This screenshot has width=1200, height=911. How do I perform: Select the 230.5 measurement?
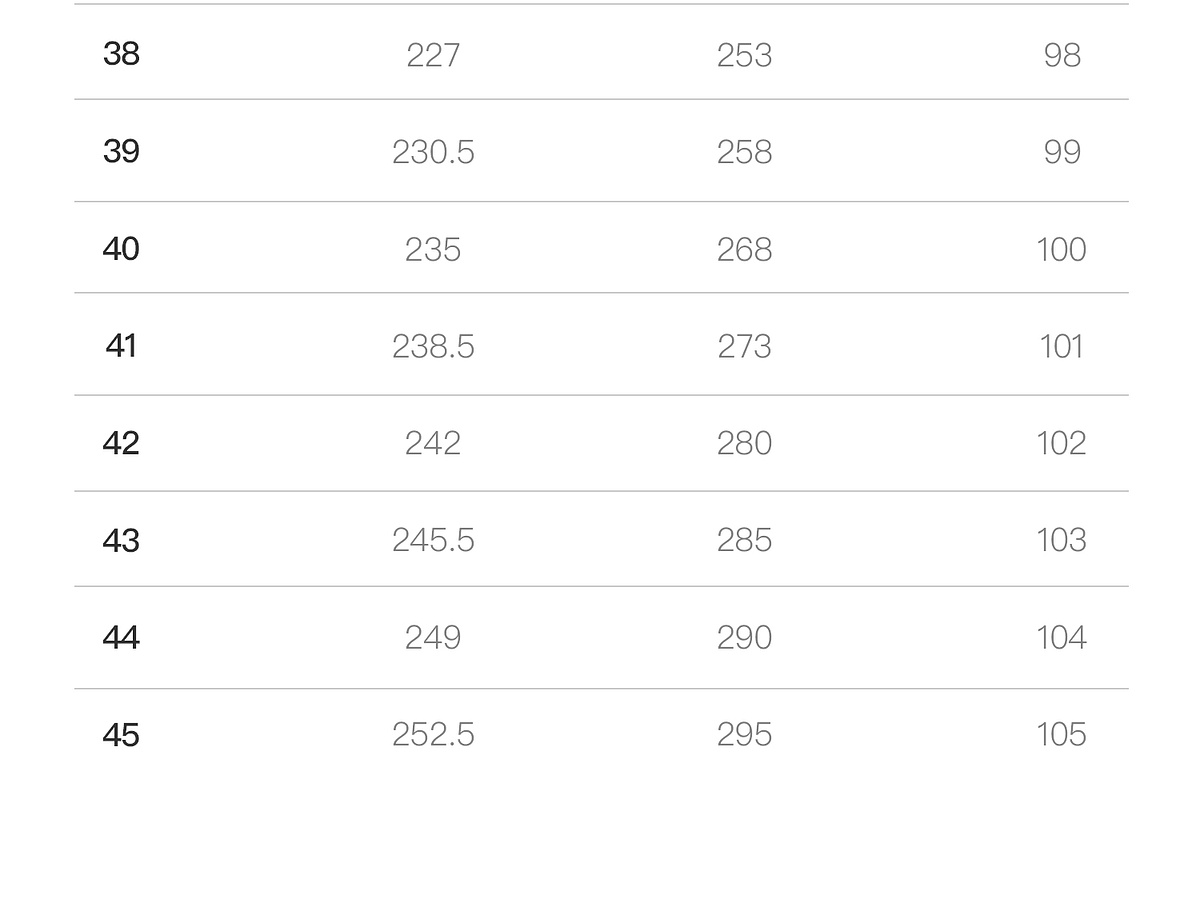(x=433, y=152)
